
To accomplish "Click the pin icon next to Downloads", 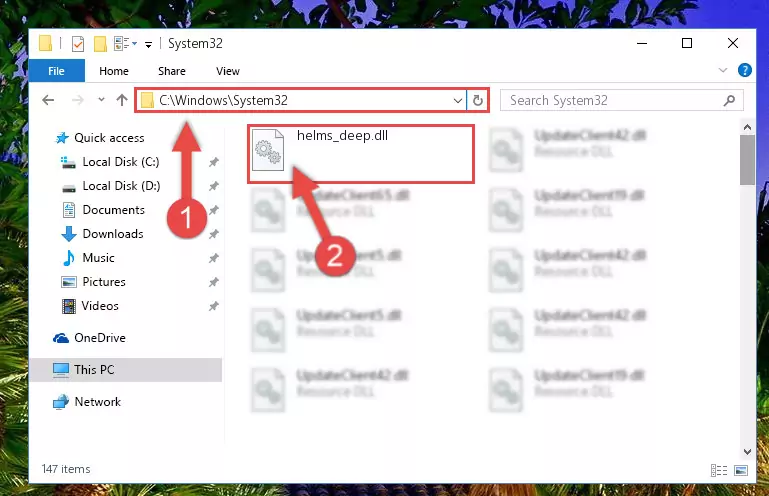I will (x=213, y=234).
